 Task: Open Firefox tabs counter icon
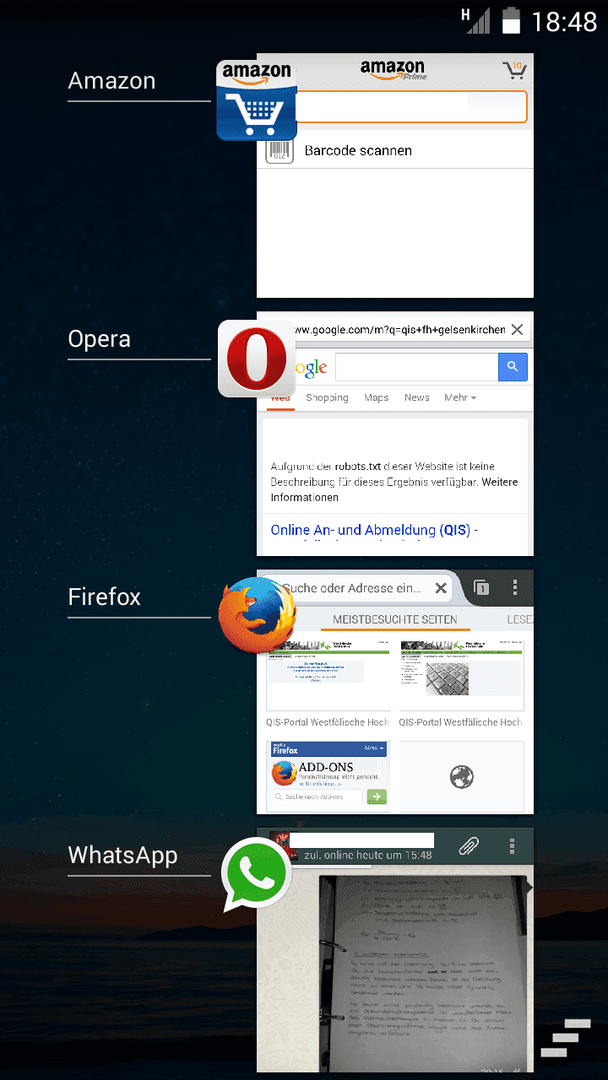481,588
